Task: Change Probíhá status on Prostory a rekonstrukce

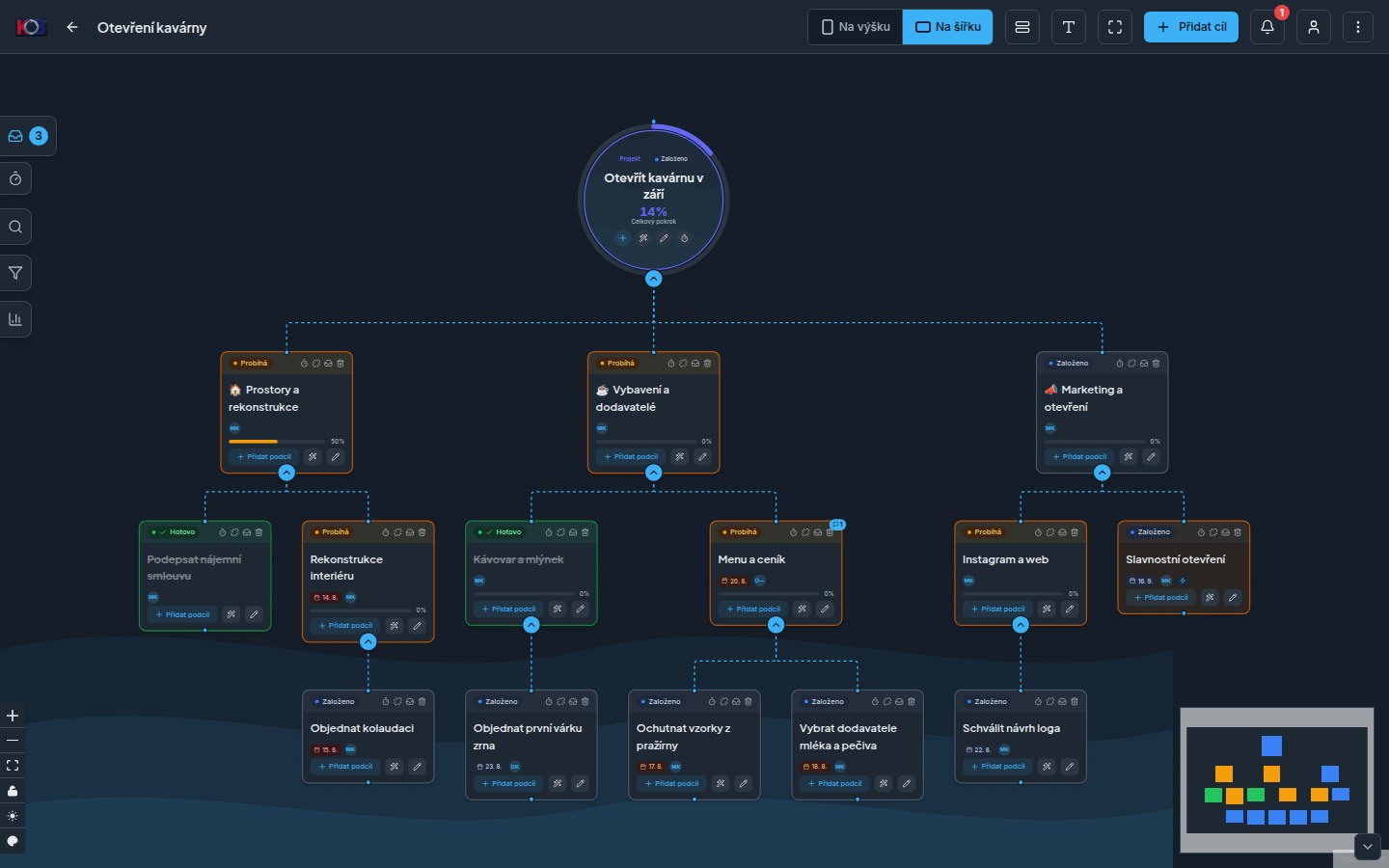Action: tap(251, 364)
